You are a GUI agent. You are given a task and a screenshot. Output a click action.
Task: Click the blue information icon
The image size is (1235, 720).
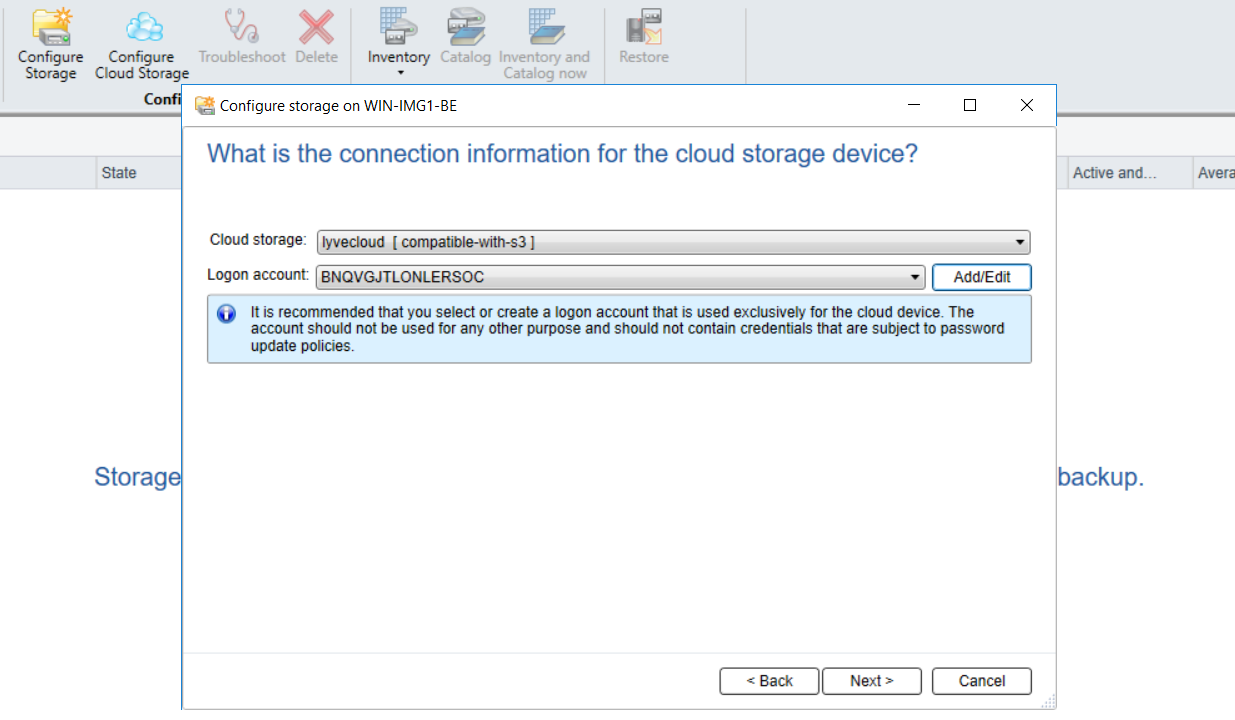pyautogui.click(x=227, y=314)
